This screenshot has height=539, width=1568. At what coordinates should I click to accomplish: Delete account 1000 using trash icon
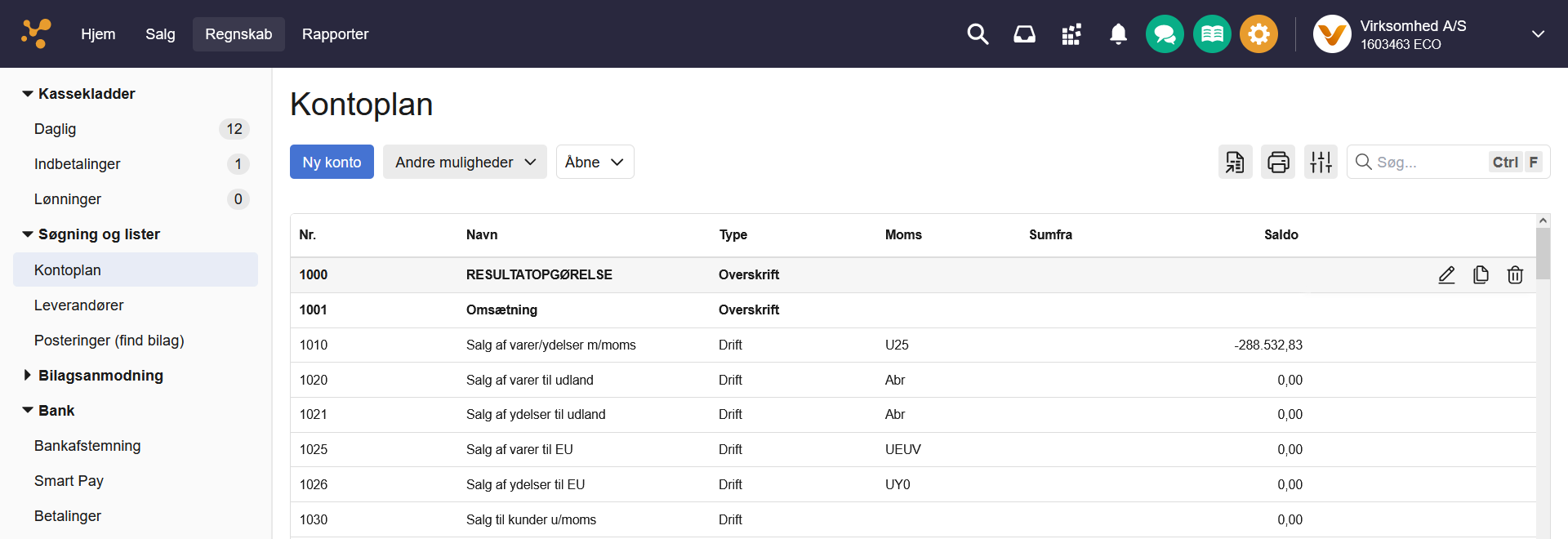[x=1515, y=275]
